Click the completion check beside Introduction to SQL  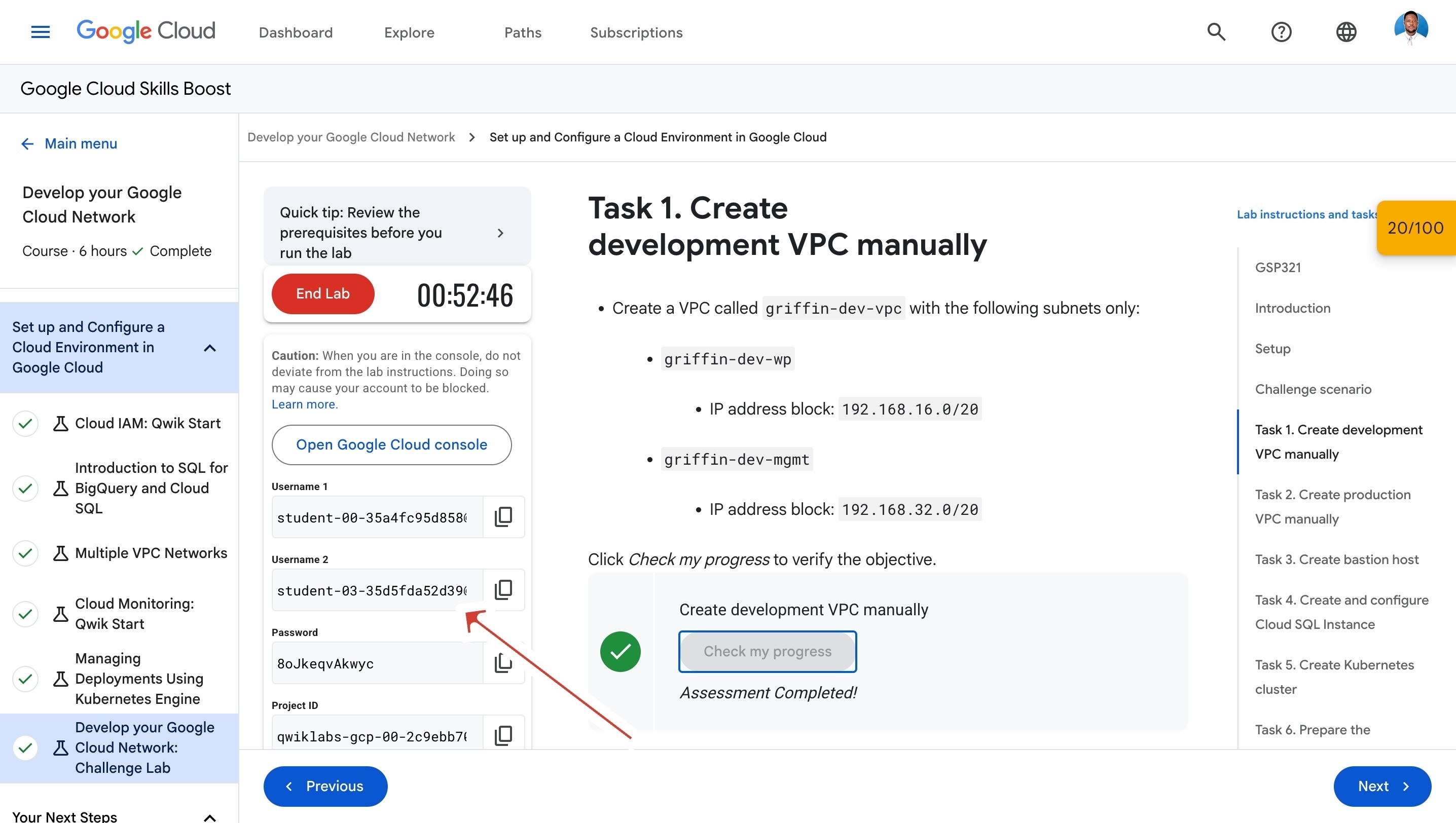[25, 488]
